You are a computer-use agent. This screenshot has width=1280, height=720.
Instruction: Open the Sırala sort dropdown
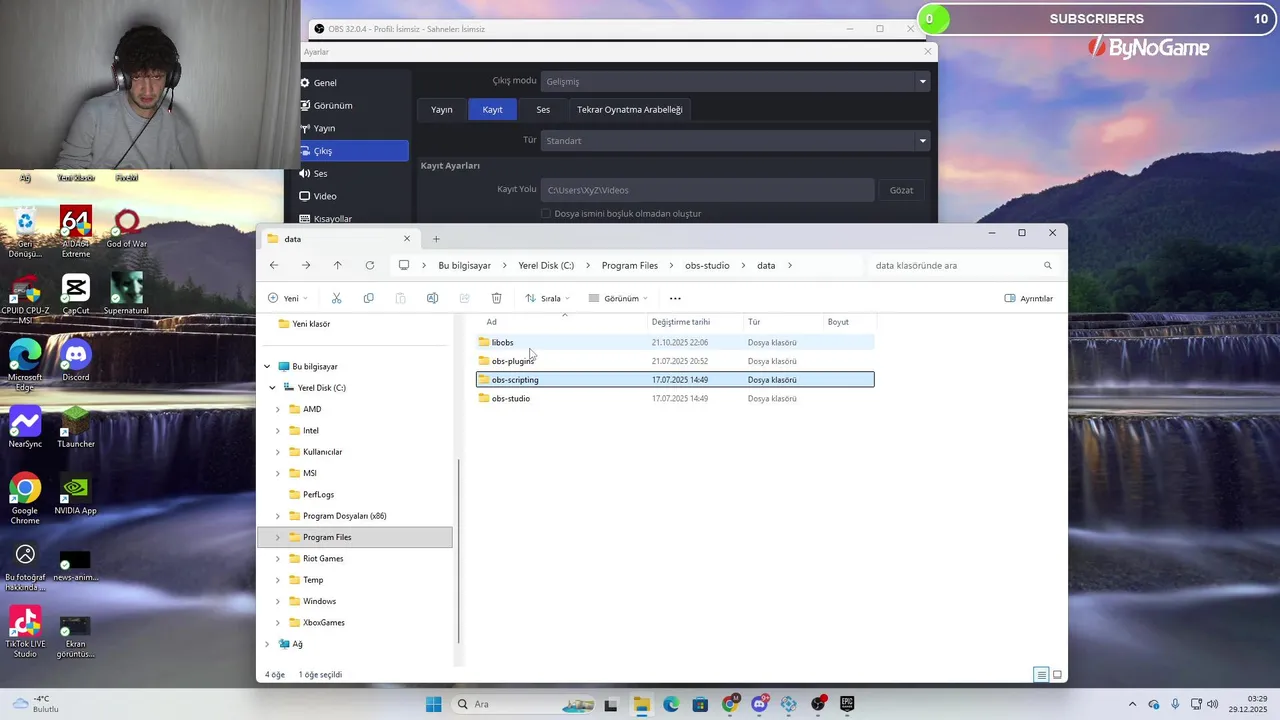(x=548, y=298)
